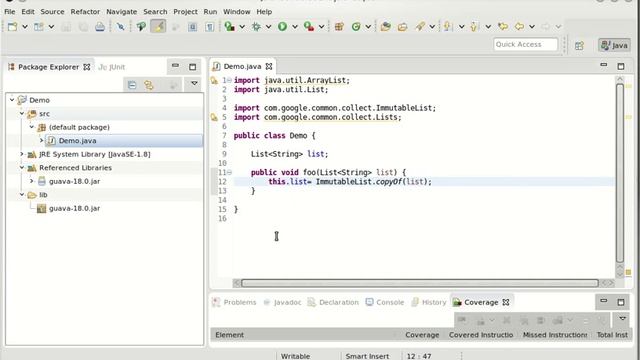Click the New Java Class icon
This screenshot has width=640, height=360.
pos(356,27)
